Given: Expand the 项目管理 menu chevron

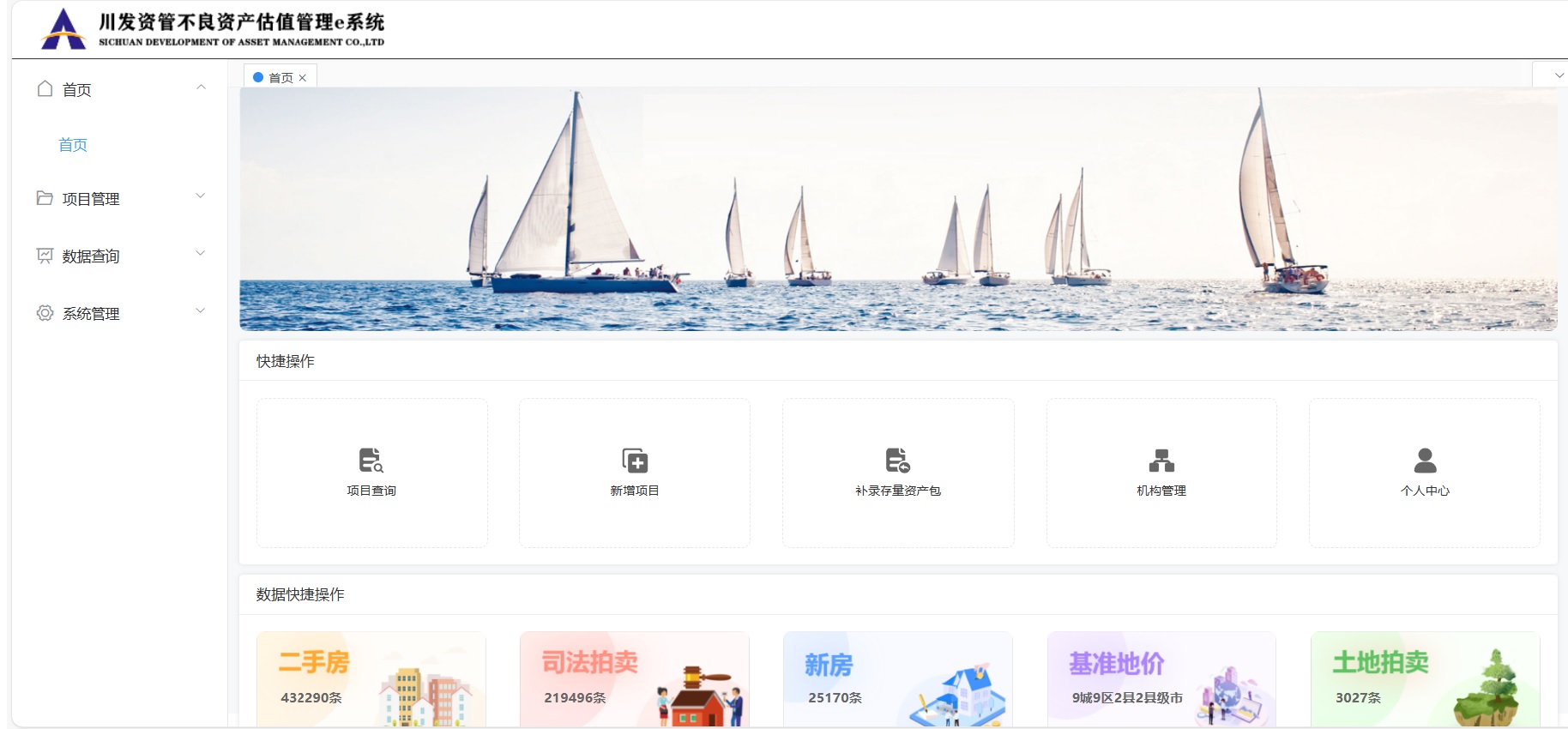Looking at the screenshot, I should [x=201, y=196].
